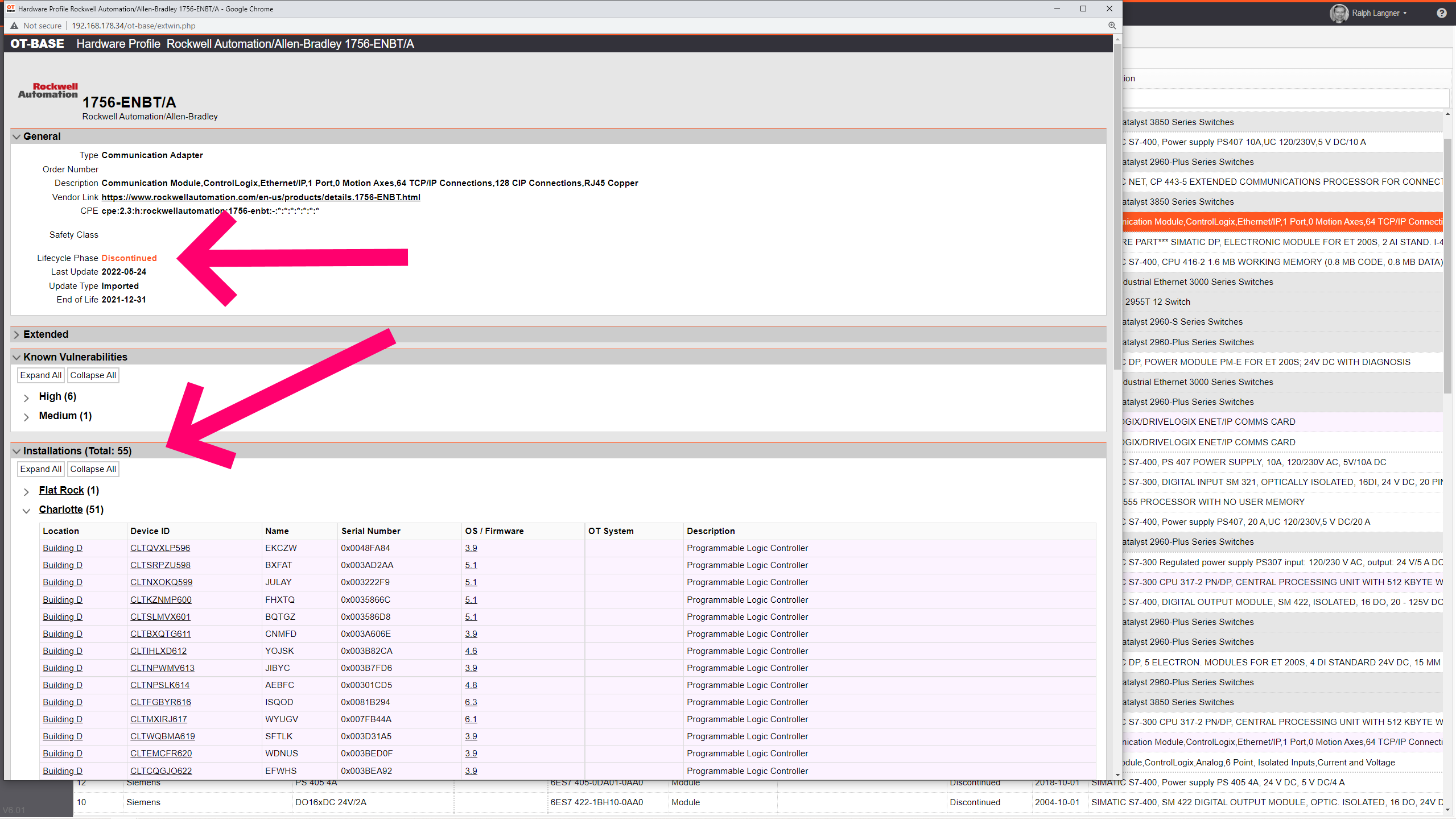
Task: Open device CLTNPWMV613 link
Action: [162, 668]
